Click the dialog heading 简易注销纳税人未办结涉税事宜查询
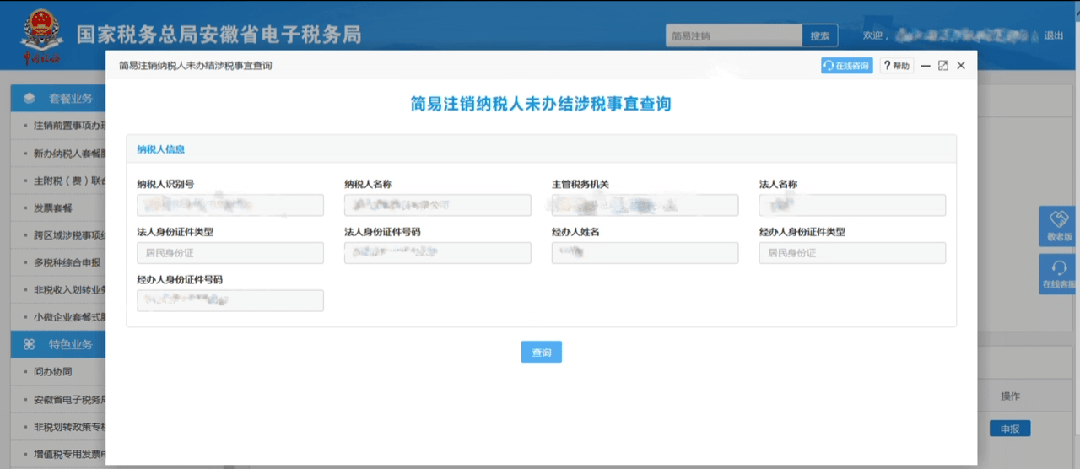 point(541,104)
